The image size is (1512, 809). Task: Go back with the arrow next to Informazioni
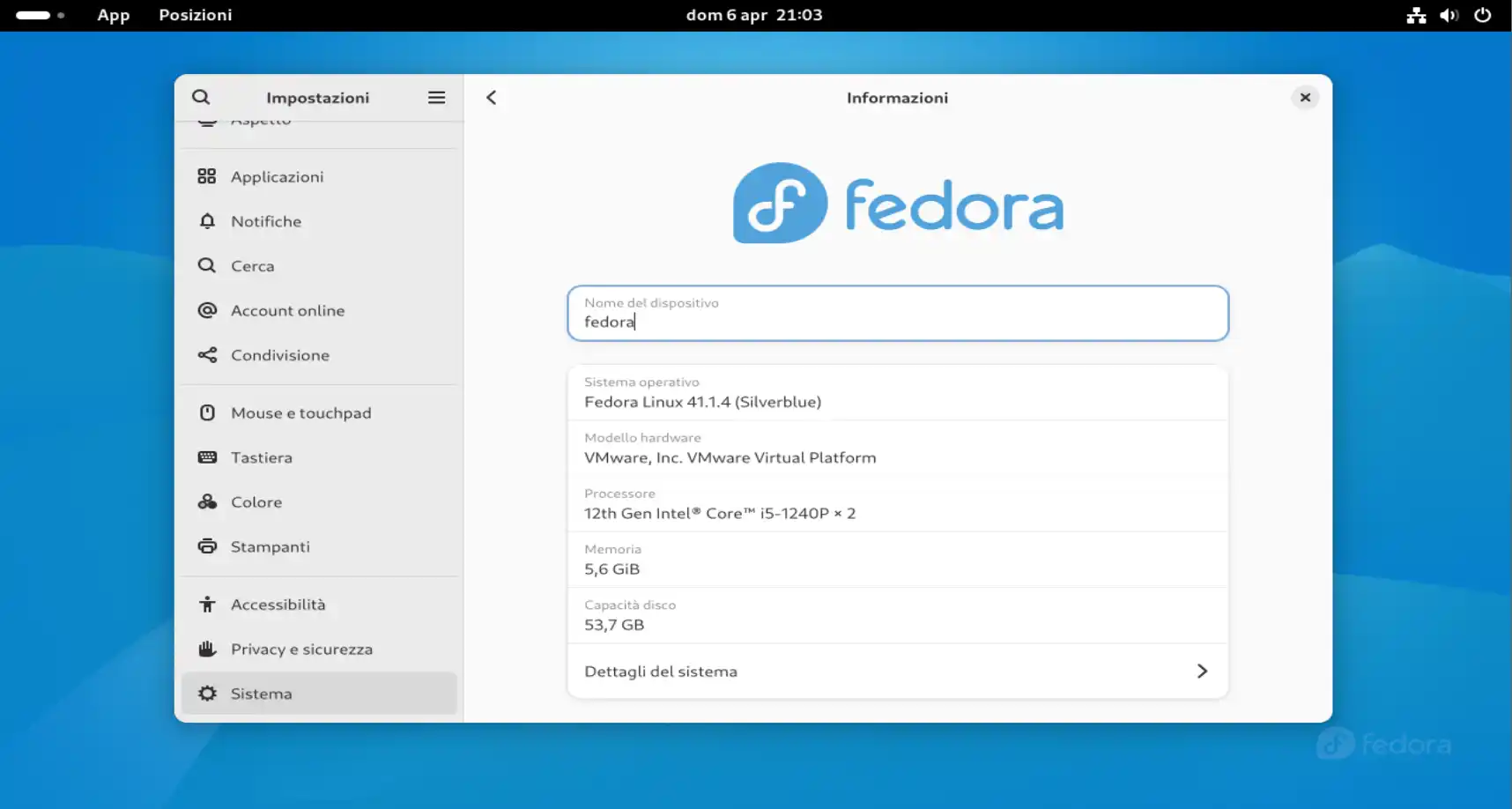click(492, 97)
